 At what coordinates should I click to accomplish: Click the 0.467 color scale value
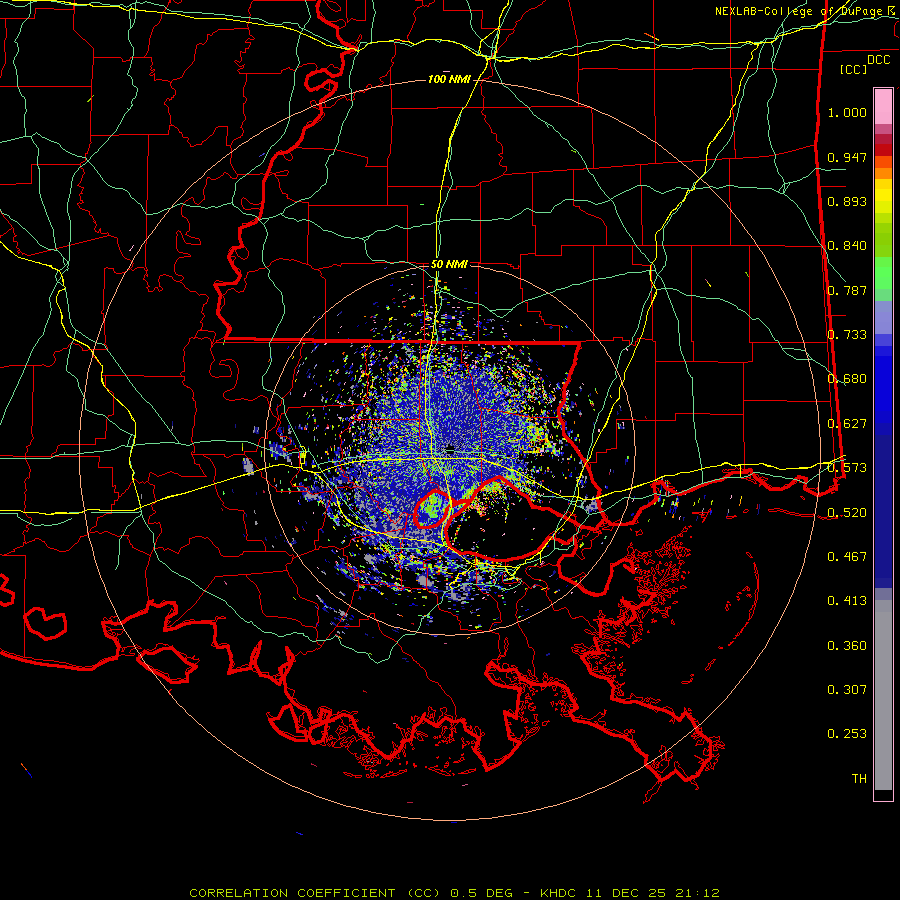point(847,557)
